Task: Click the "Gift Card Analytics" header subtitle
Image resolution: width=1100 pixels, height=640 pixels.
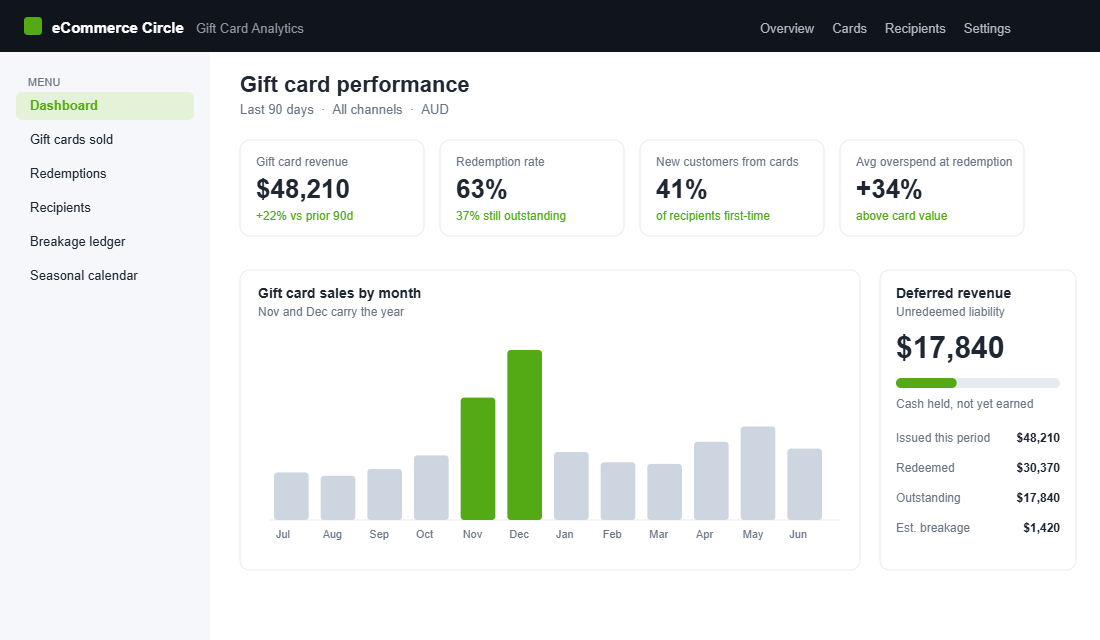Action: [250, 29]
